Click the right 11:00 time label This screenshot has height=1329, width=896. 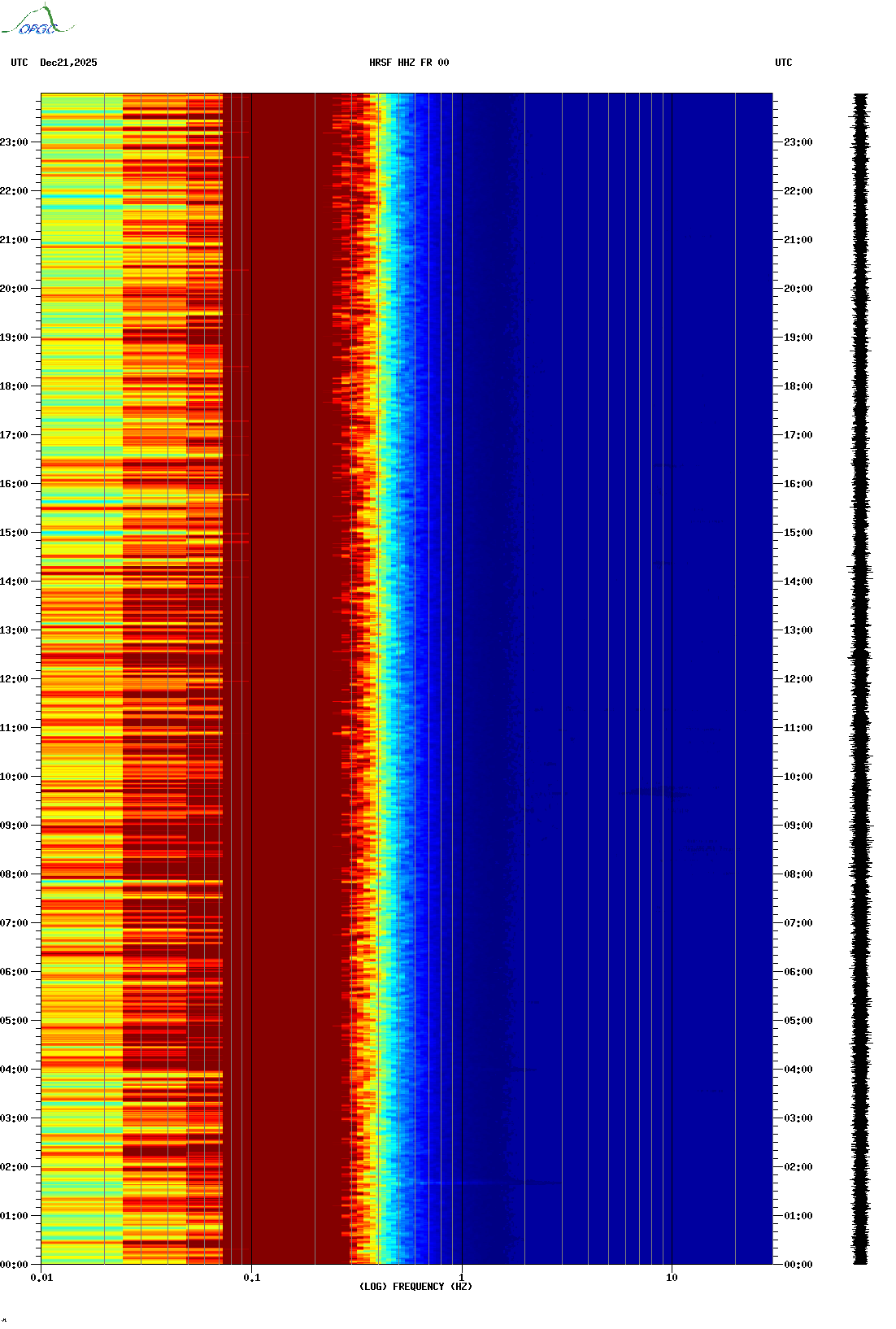coord(798,728)
